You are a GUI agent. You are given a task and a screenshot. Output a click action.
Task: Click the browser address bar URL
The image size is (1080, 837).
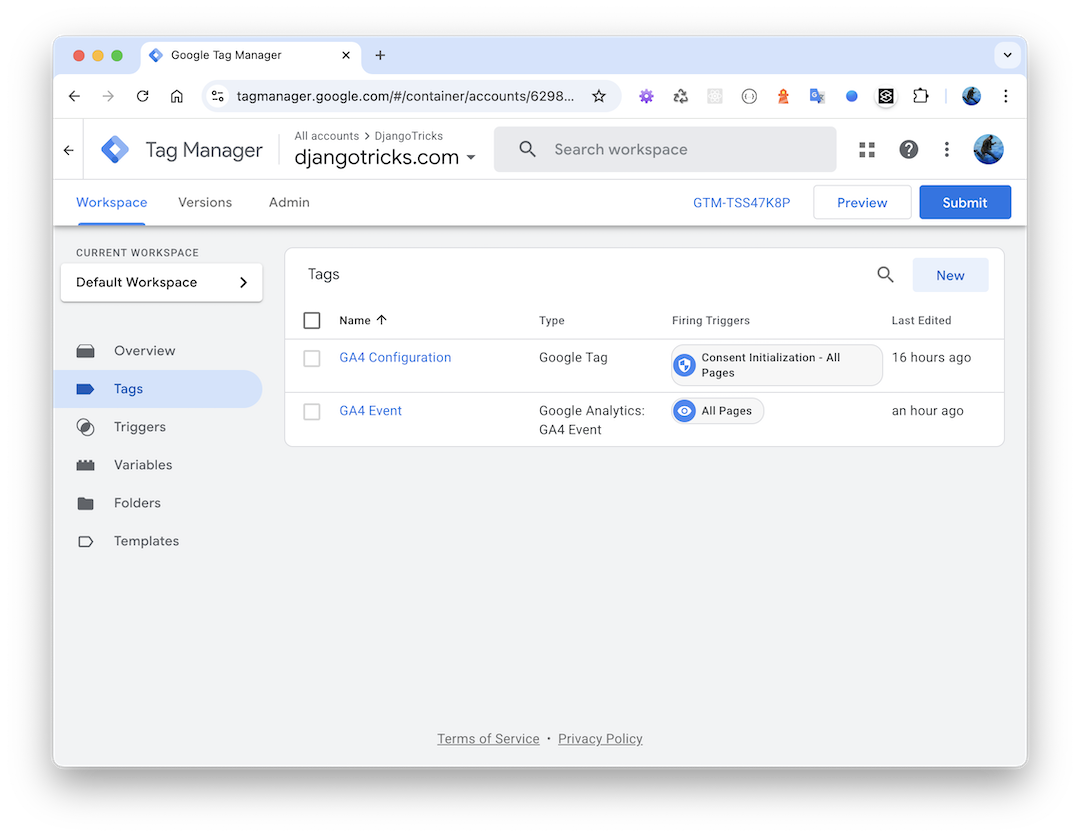405,96
